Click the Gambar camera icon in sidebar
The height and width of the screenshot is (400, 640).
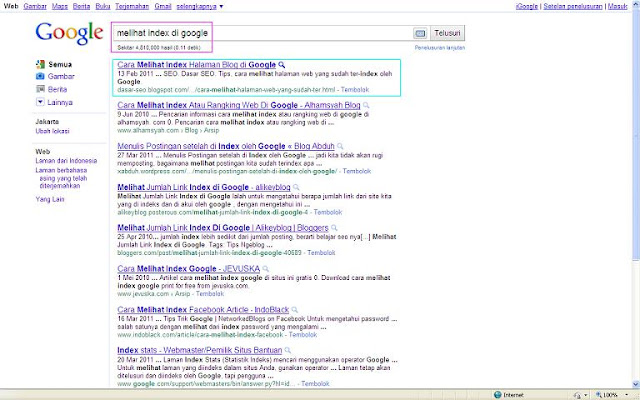click(x=40, y=76)
